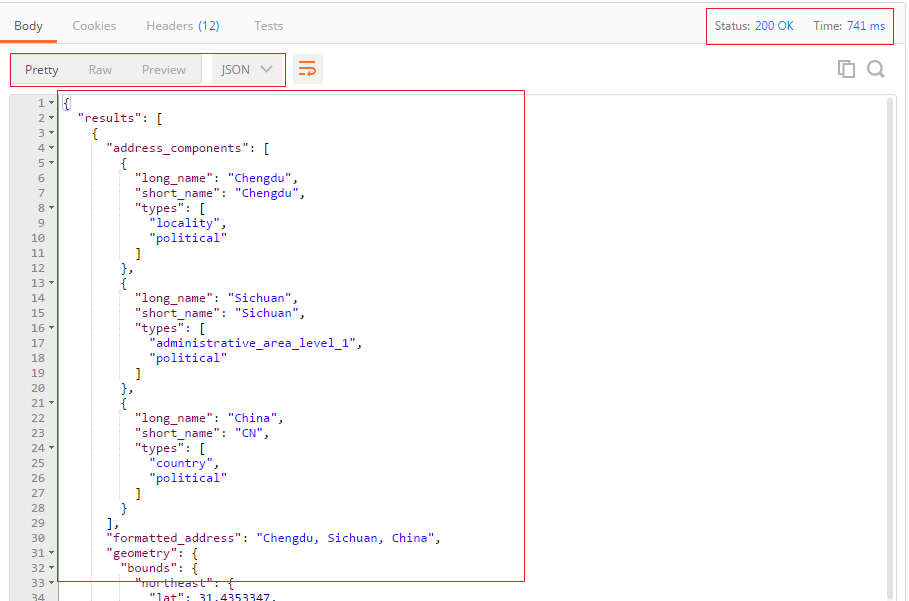The image size is (909, 601).
Task: Select the Preview view mode
Action: [163, 70]
